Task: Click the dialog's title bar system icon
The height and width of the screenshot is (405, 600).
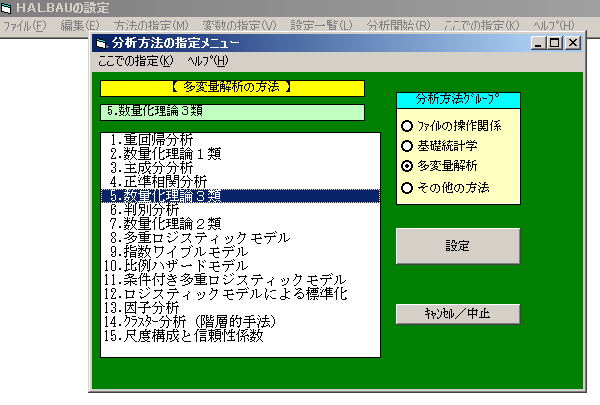Action: coord(103,44)
